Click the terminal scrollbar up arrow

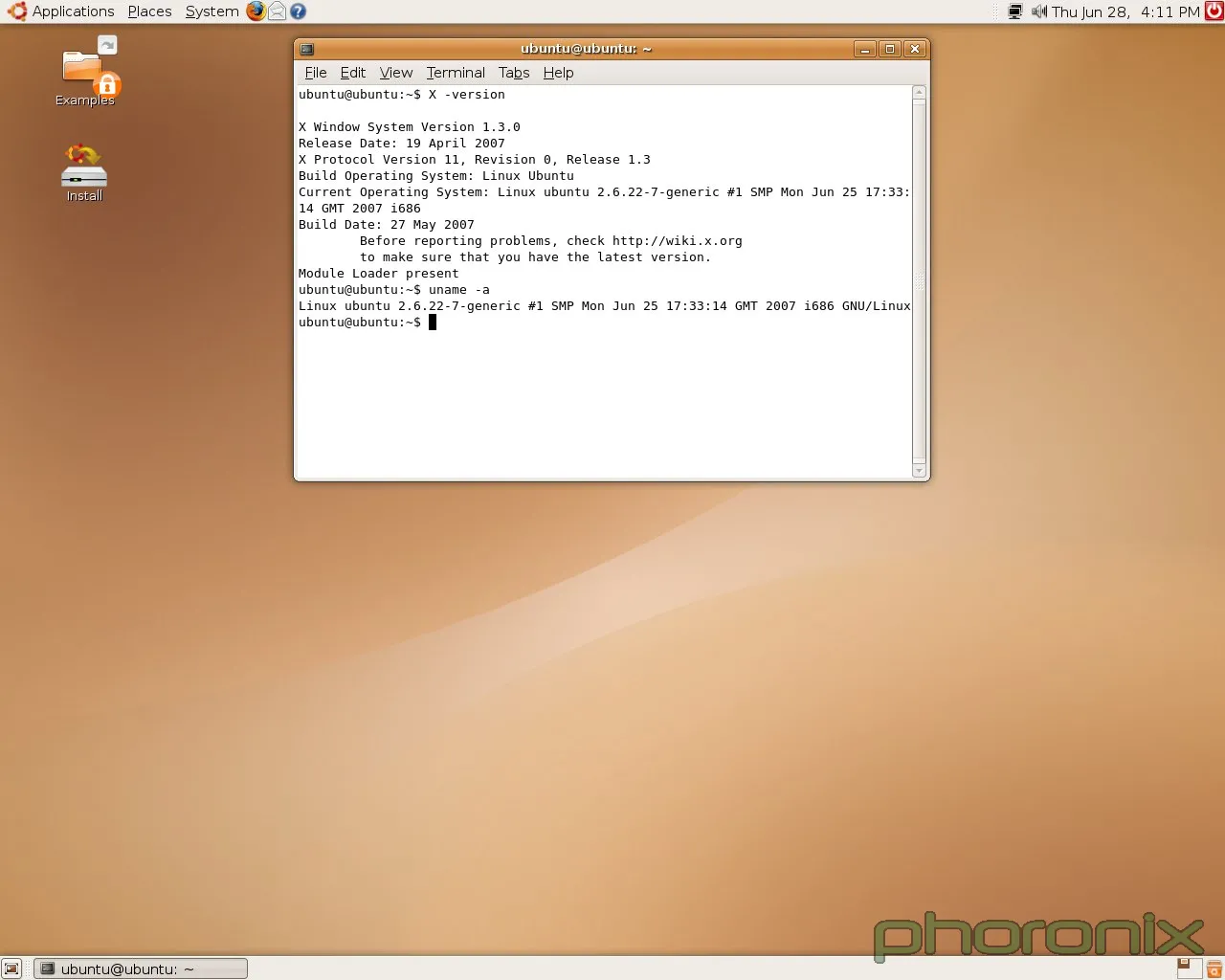pos(920,93)
